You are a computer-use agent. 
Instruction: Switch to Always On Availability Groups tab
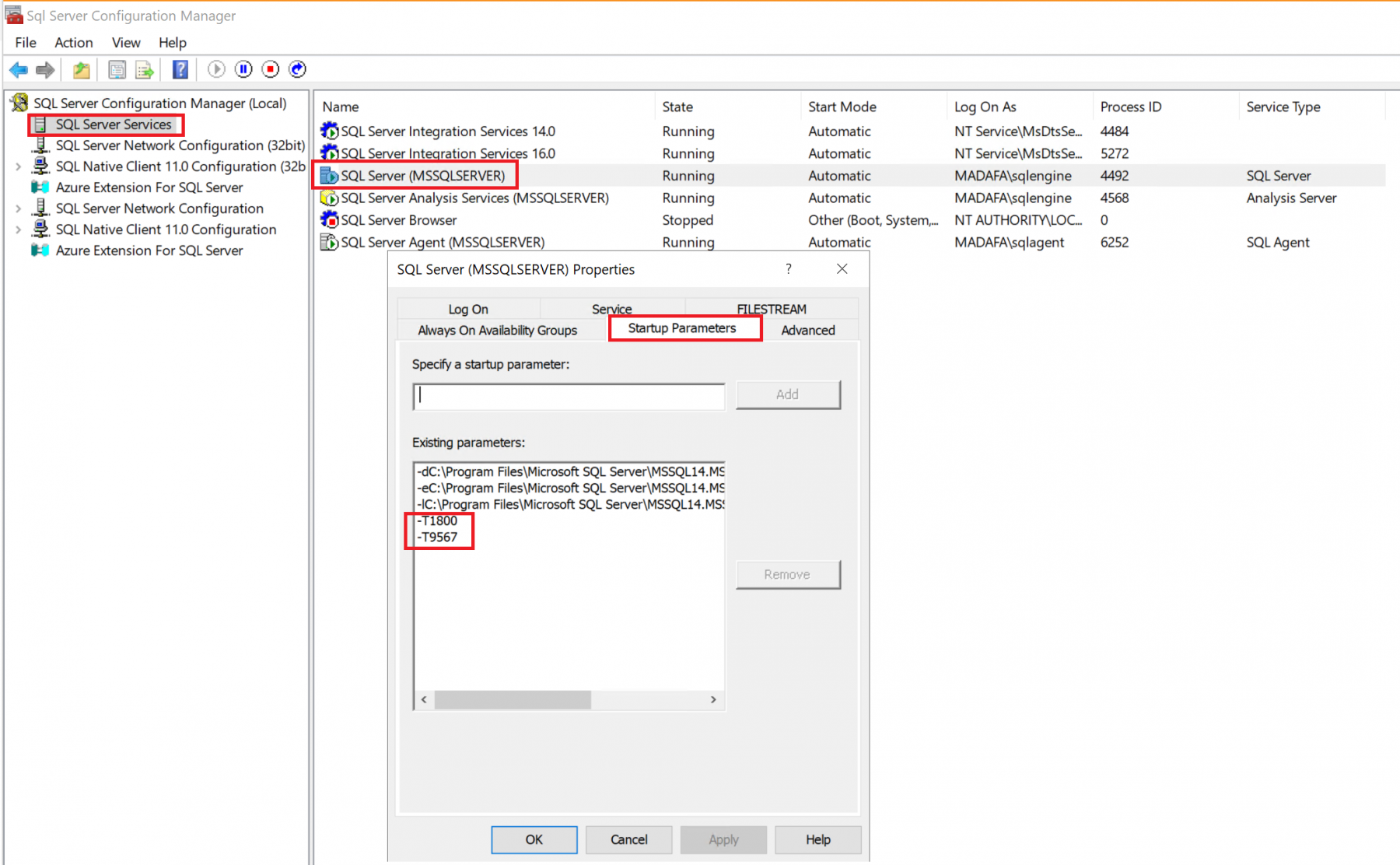click(498, 331)
